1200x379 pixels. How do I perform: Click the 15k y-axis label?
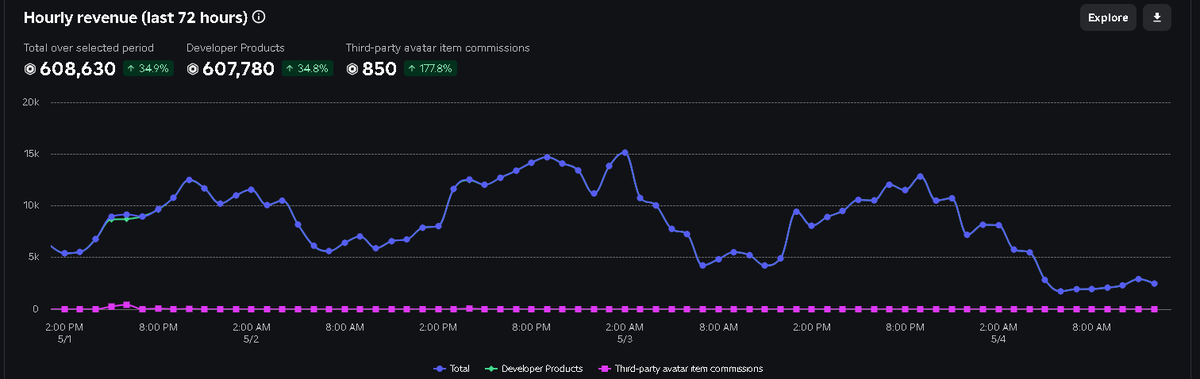(30, 154)
